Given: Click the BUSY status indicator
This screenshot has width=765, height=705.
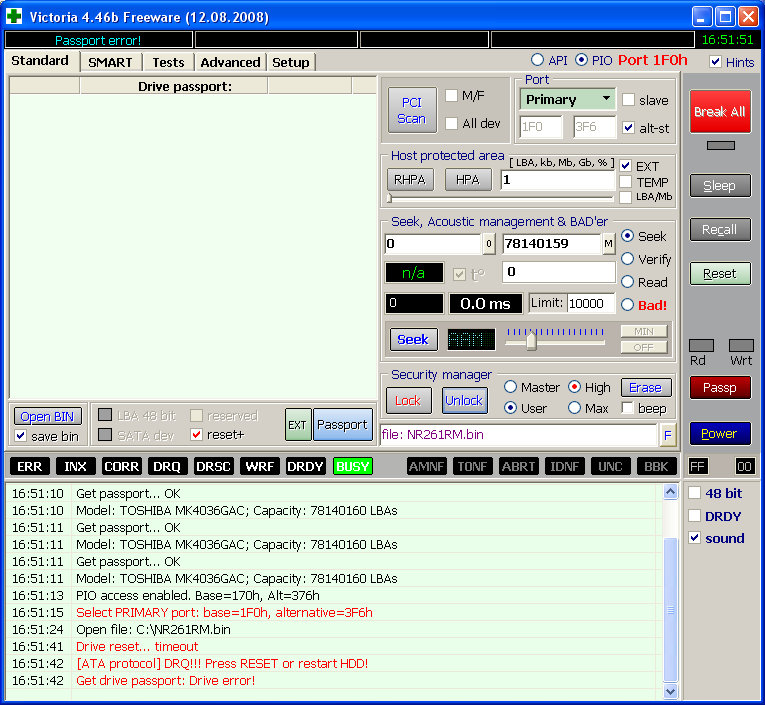Looking at the screenshot, I should point(352,466).
